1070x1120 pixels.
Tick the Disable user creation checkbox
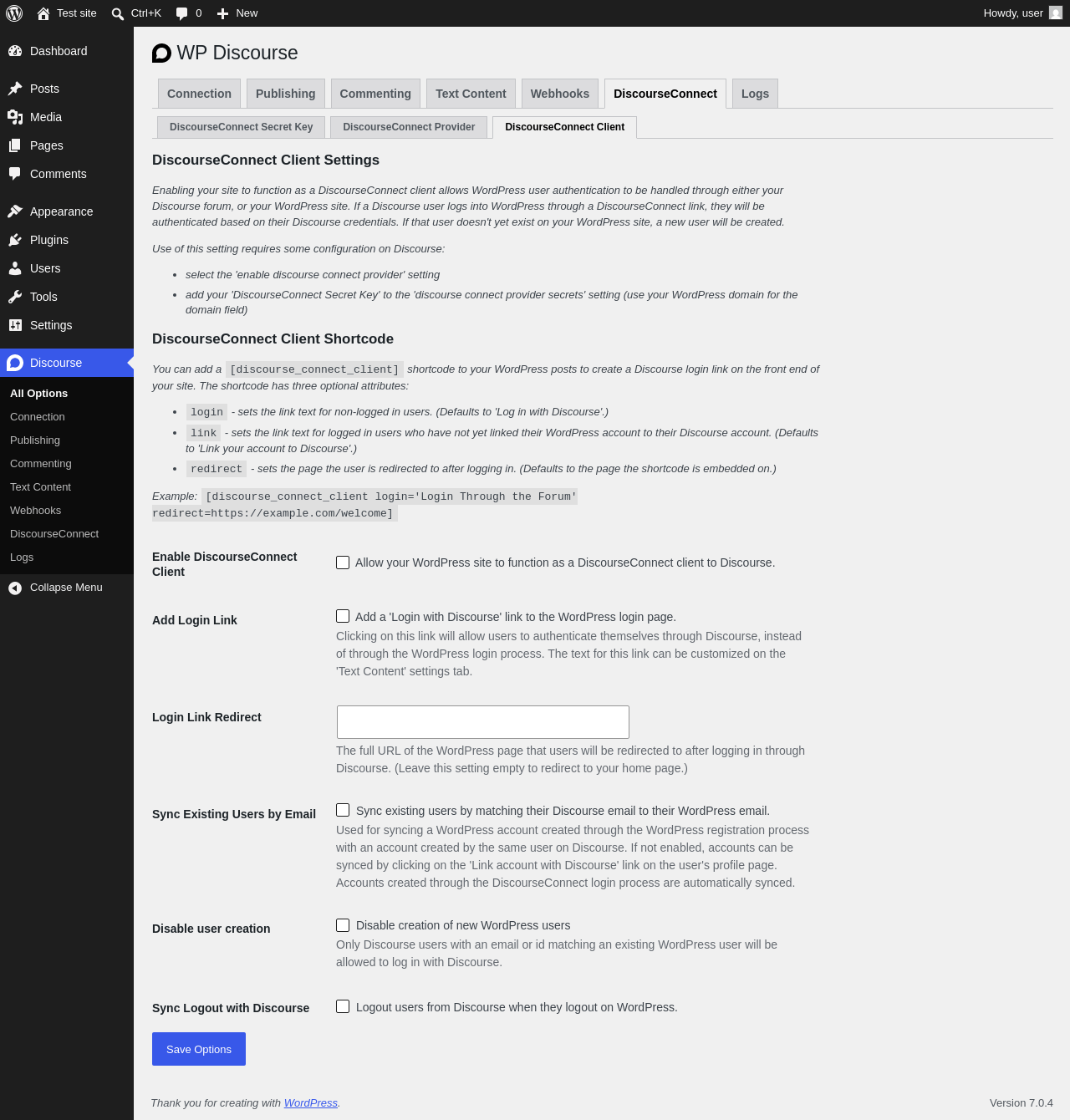click(343, 925)
